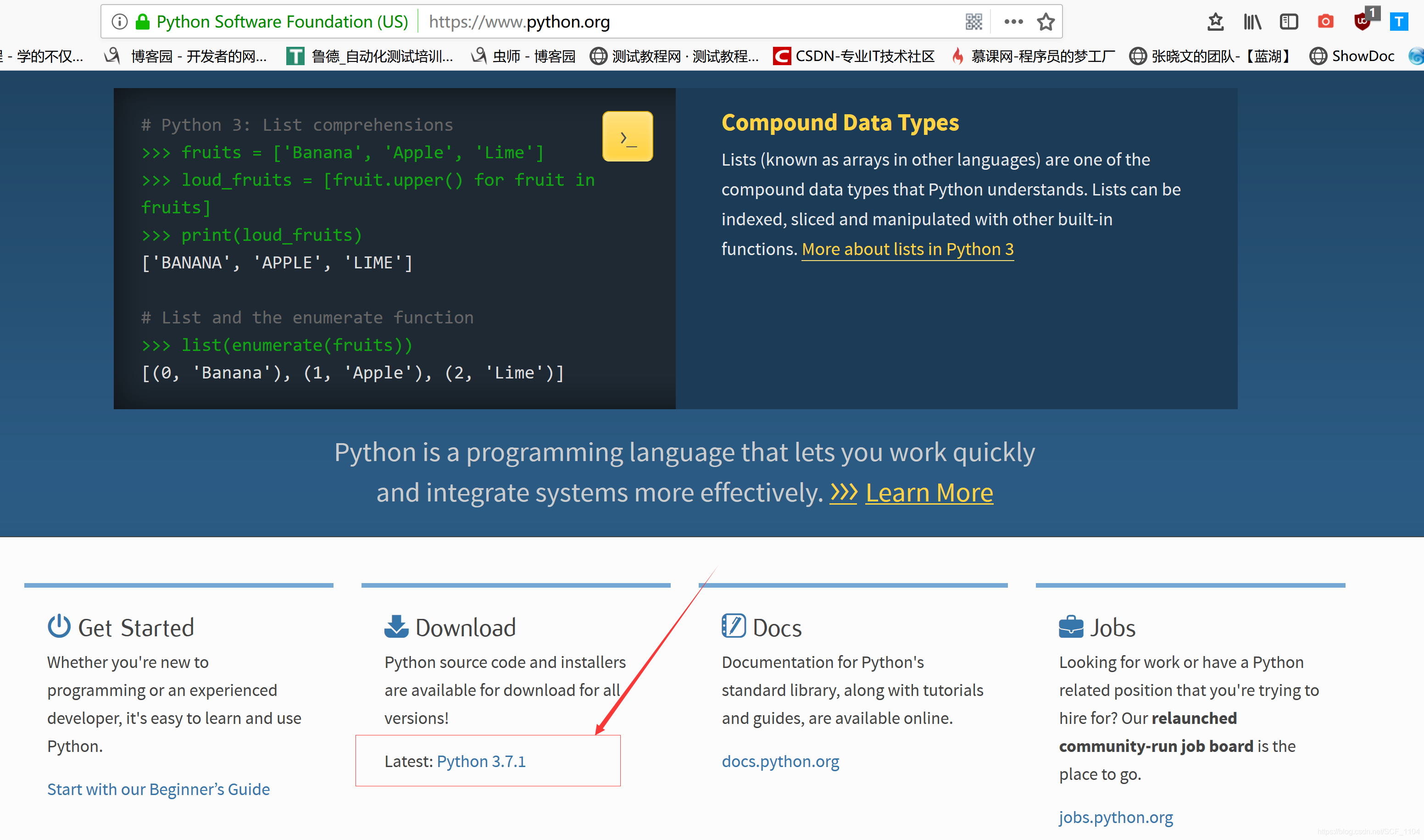Open the uBlock shield extension icon
Screen dimensions: 1424x840
click(x=1363, y=22)
